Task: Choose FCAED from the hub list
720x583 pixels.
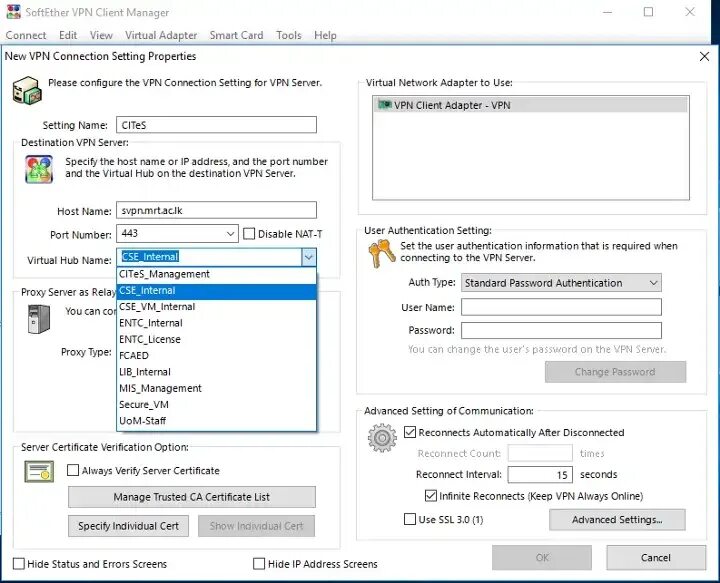Action: (x=216, y=356)
